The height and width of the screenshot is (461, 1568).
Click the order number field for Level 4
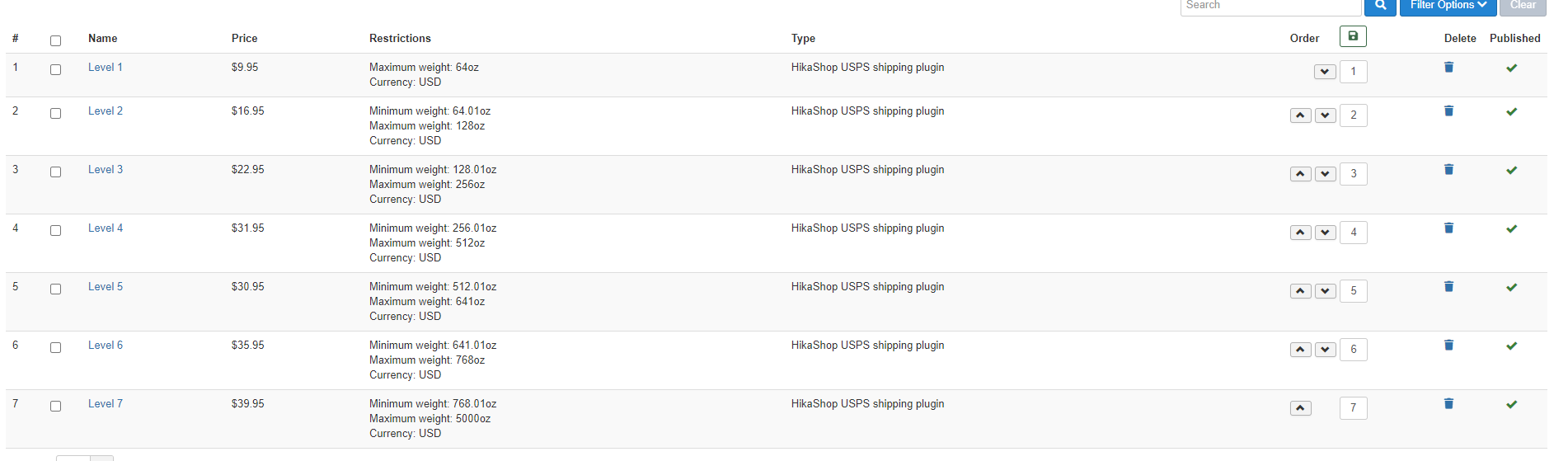[1353, 233]
